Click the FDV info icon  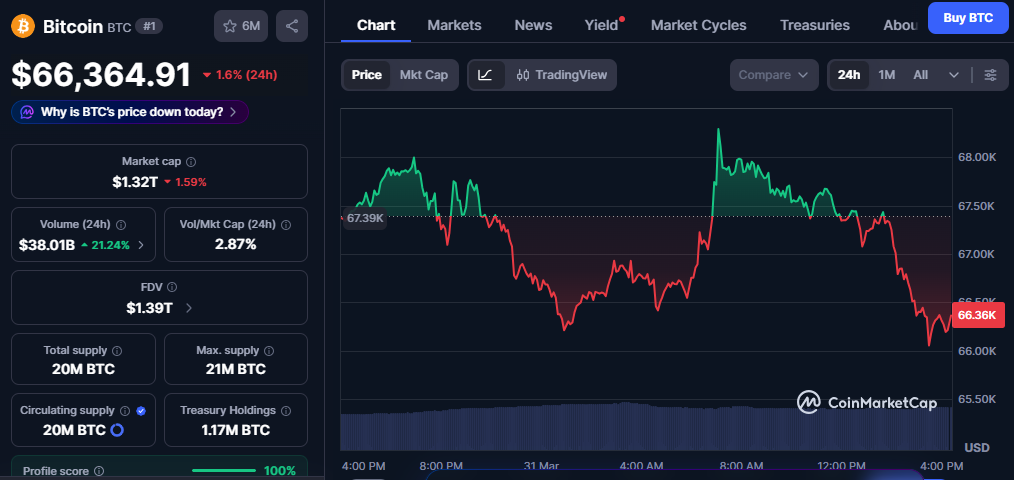pyautogui.click(x=172, y=287)
